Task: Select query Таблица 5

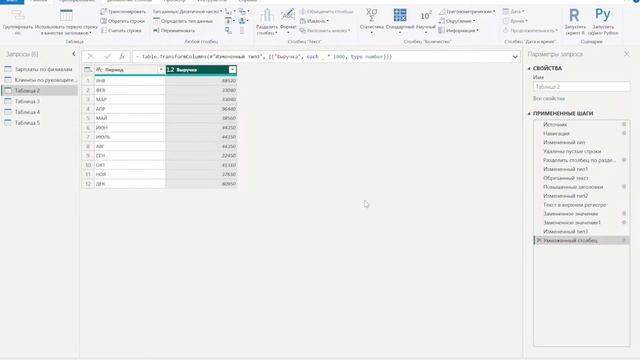Action: click(40, 122)
